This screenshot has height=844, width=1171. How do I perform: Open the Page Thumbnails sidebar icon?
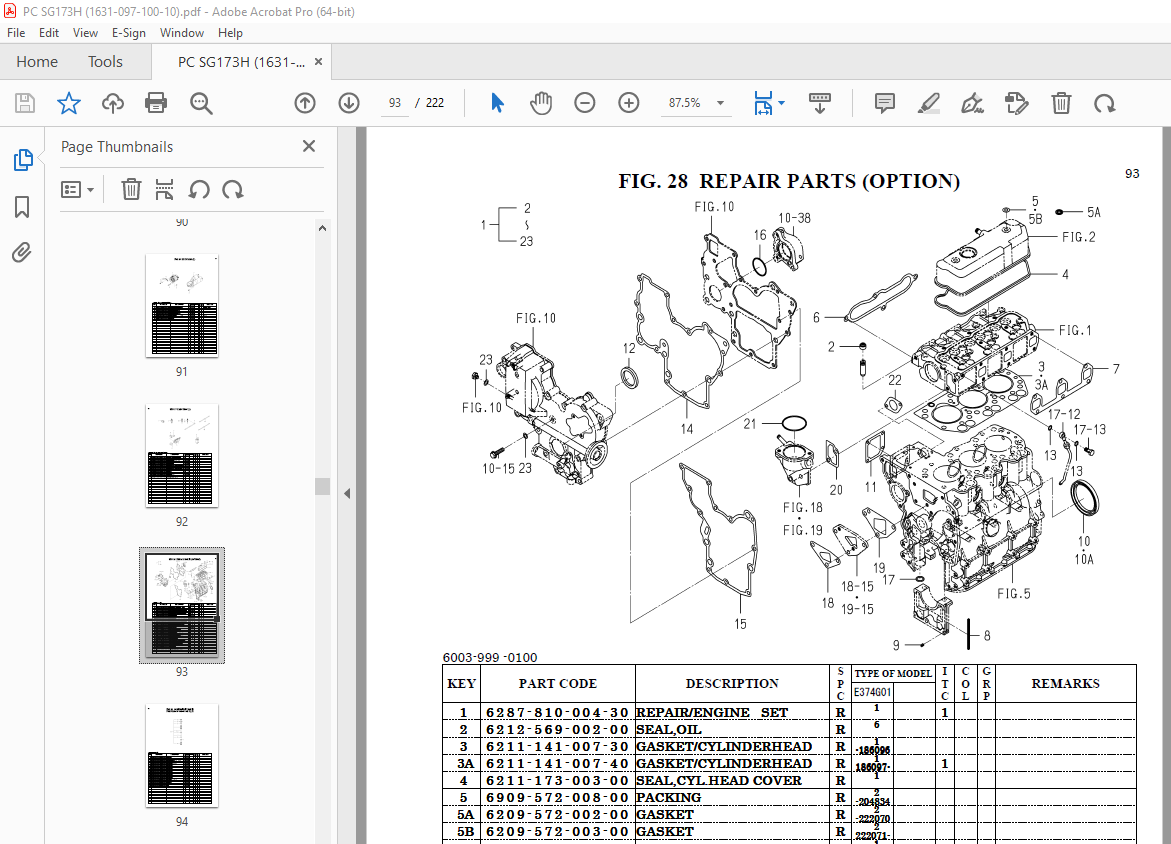point(22,160)
